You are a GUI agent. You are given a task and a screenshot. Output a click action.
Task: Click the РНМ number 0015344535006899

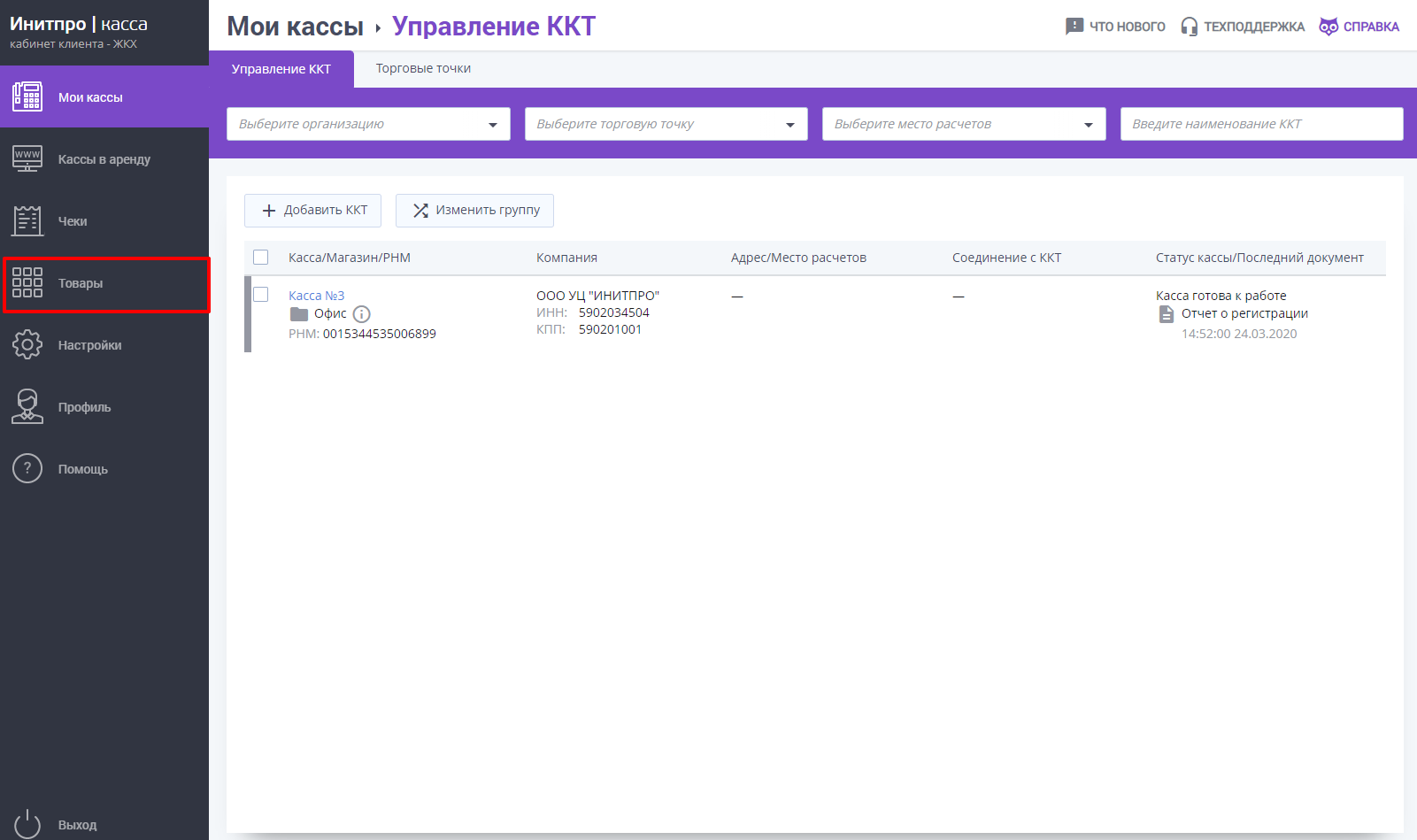pos(380,334)
